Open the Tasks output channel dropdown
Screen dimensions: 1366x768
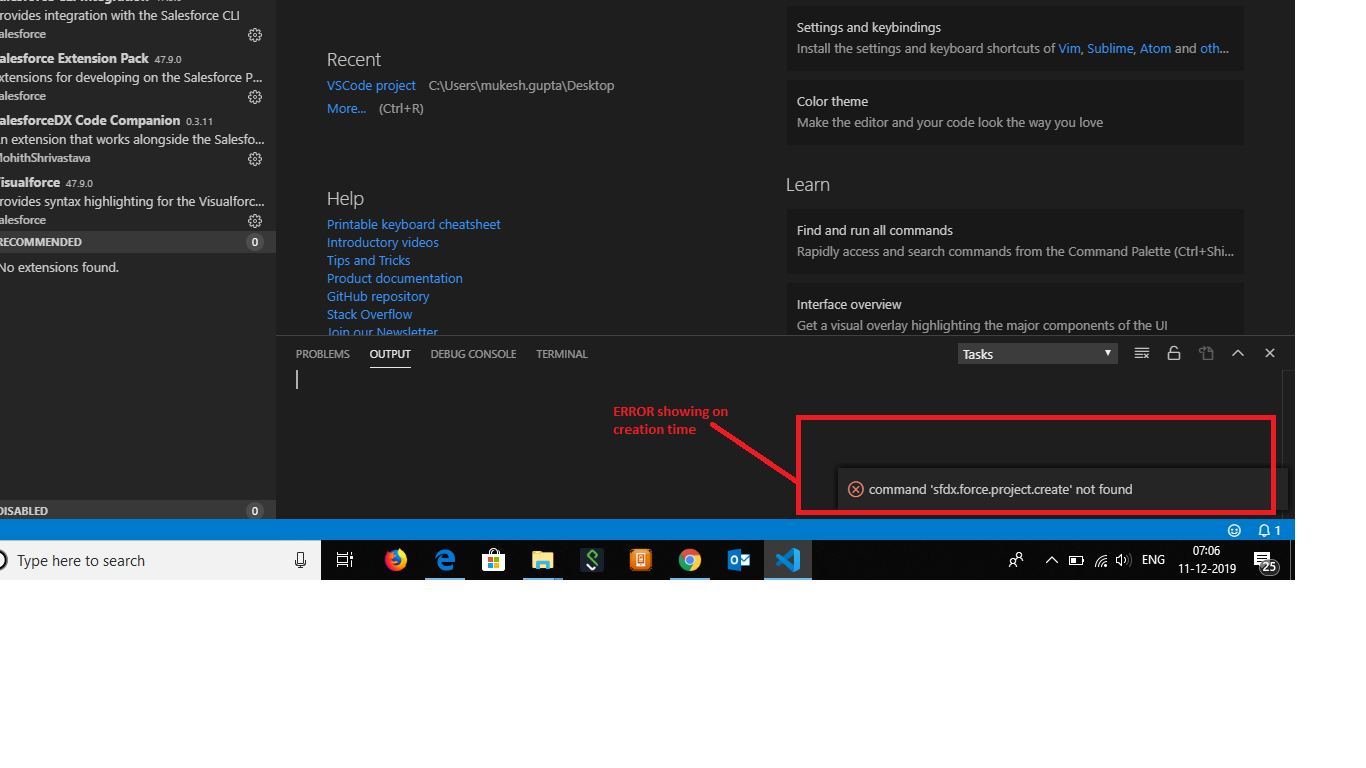1037,354
